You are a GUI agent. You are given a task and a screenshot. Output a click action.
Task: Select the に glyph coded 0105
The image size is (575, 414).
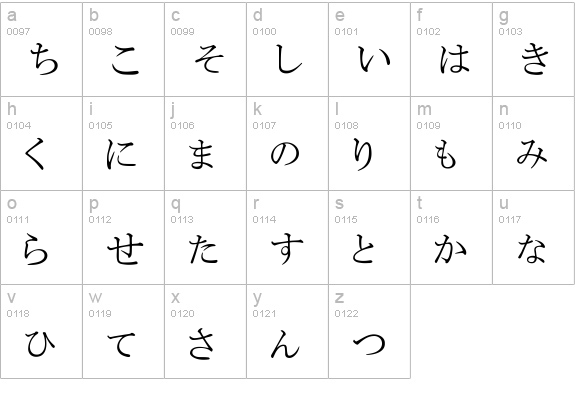[x=121, y=154]
